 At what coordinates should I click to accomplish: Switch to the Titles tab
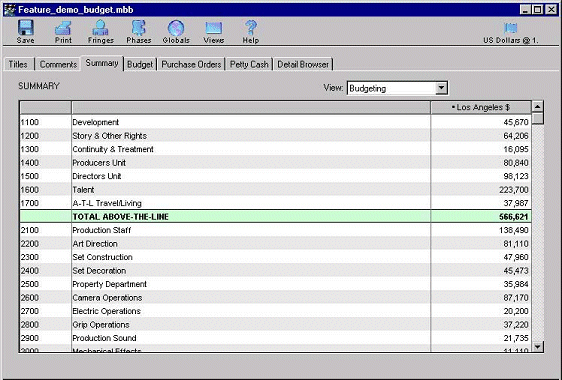click(18, 64)
